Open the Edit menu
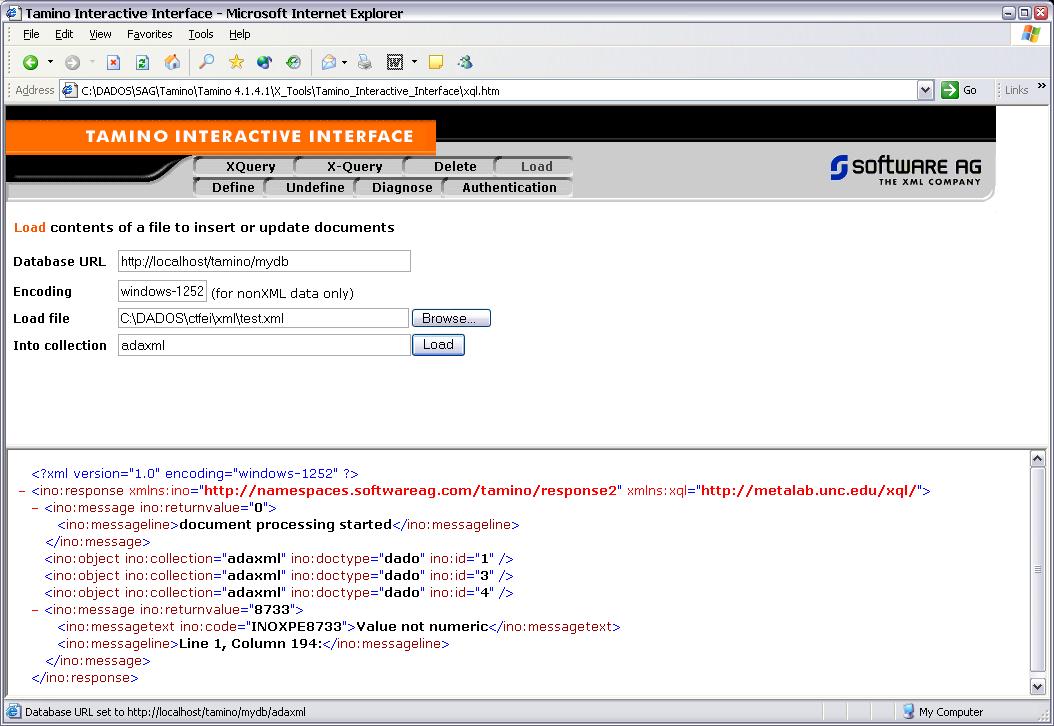The height and width of the screenshot is (726, 1054). [64, 34]
